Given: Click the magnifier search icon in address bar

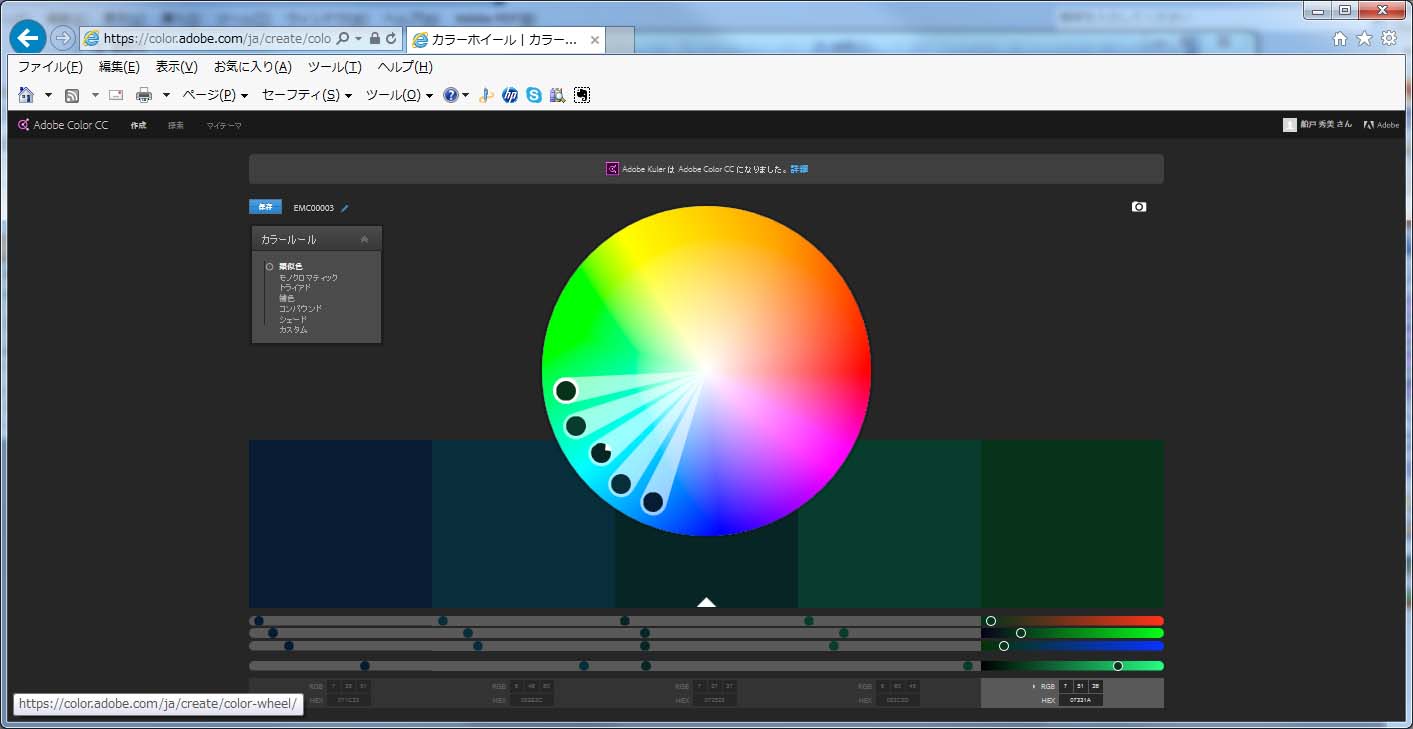Looking at the screenshot, I should (x=343, y=38).
